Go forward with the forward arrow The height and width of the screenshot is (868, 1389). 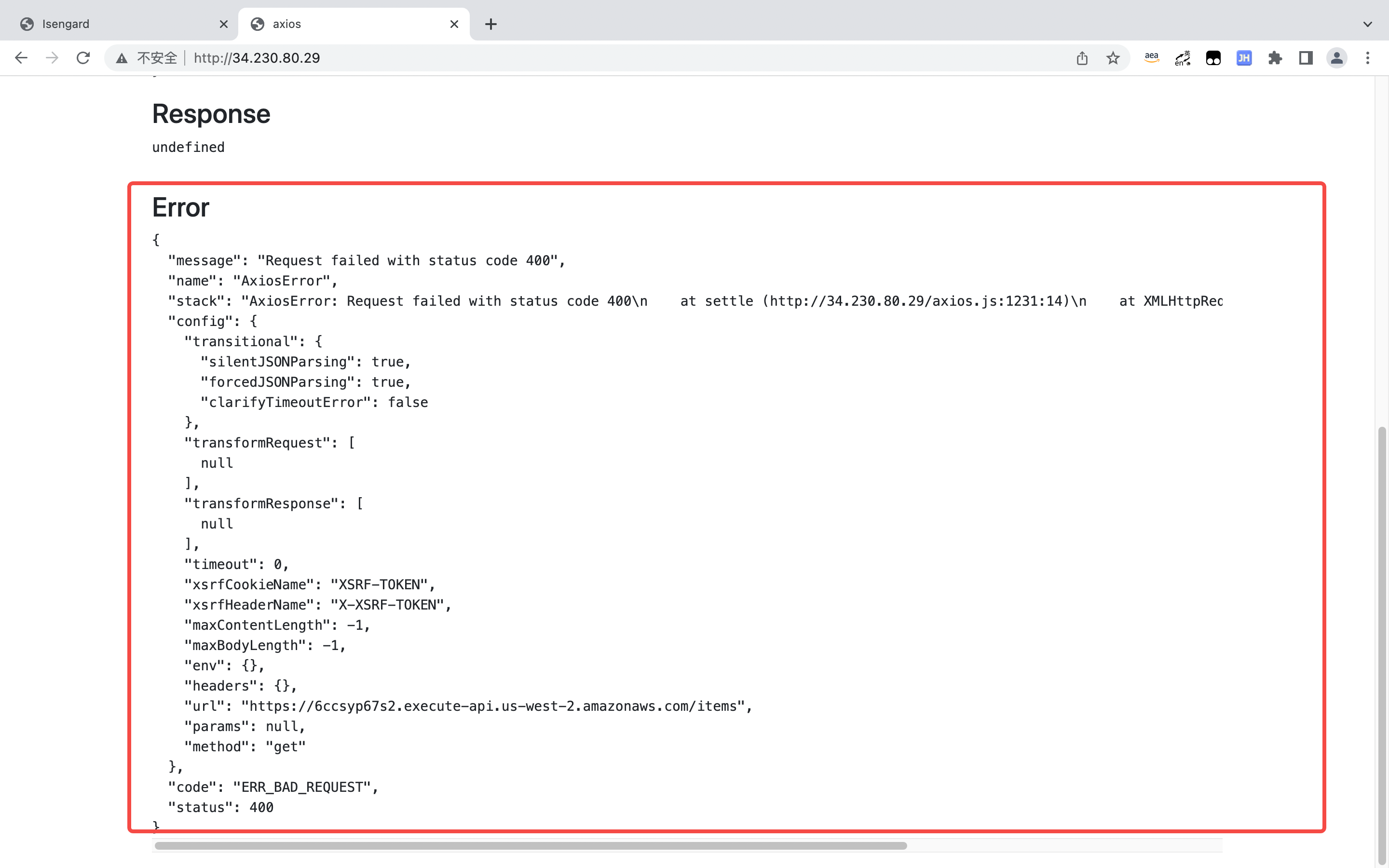52,58
